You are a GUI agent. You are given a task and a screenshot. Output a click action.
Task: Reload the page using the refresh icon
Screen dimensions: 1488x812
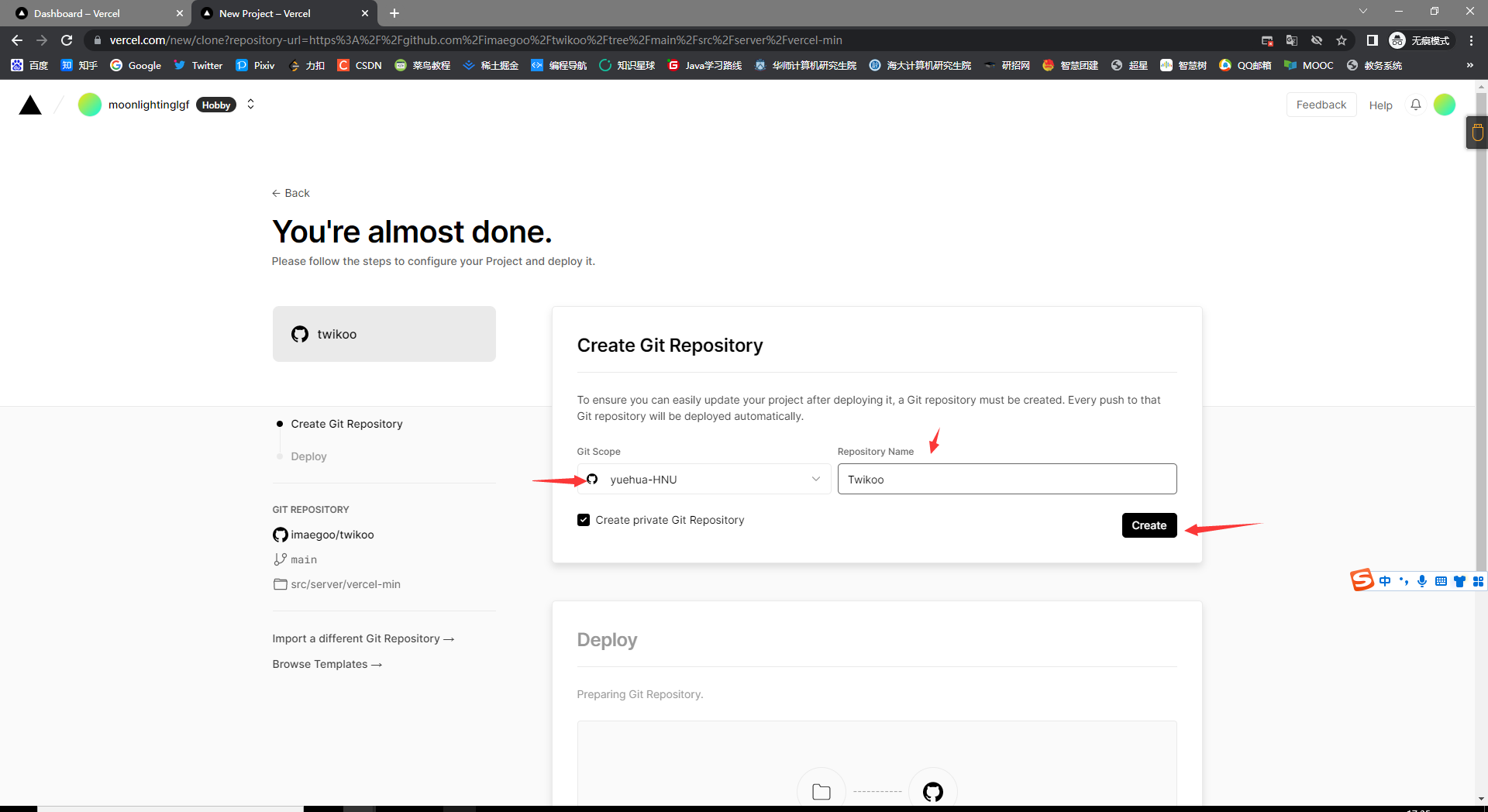click(x=67, y=40)
